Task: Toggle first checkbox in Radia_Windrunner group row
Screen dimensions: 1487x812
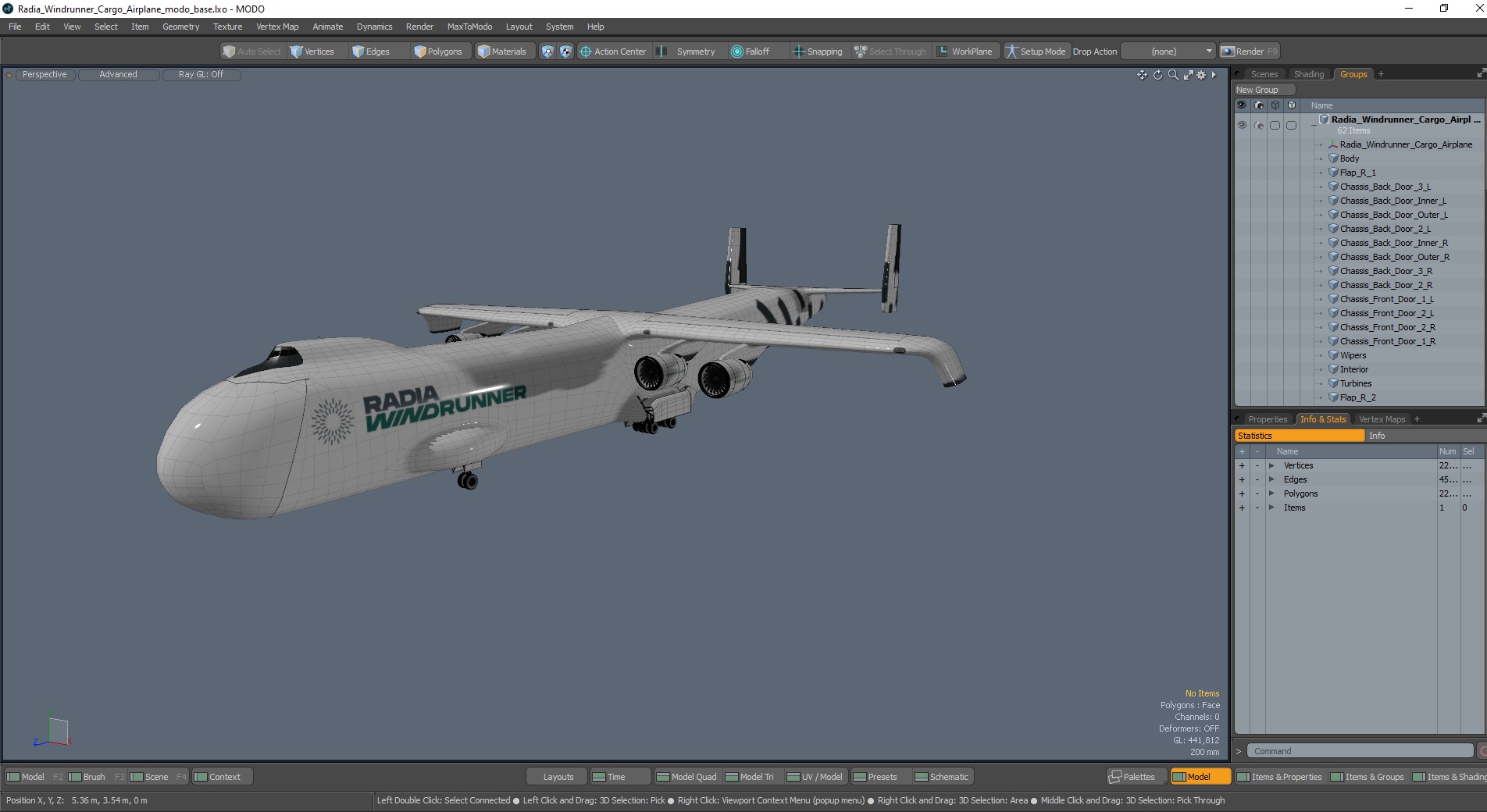Action: click(1275, 125)
